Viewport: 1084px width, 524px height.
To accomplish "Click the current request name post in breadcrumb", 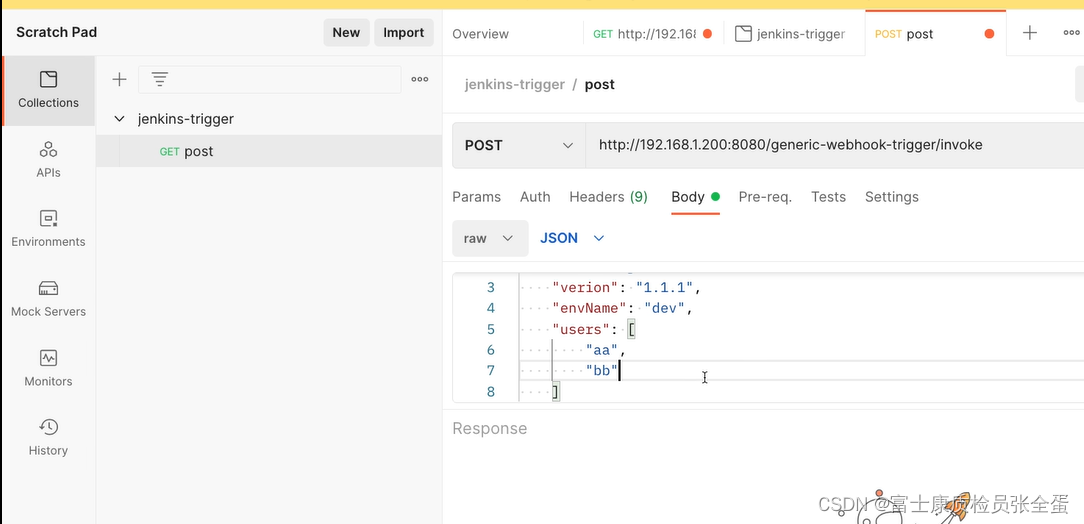I will [x=599, y=84].
